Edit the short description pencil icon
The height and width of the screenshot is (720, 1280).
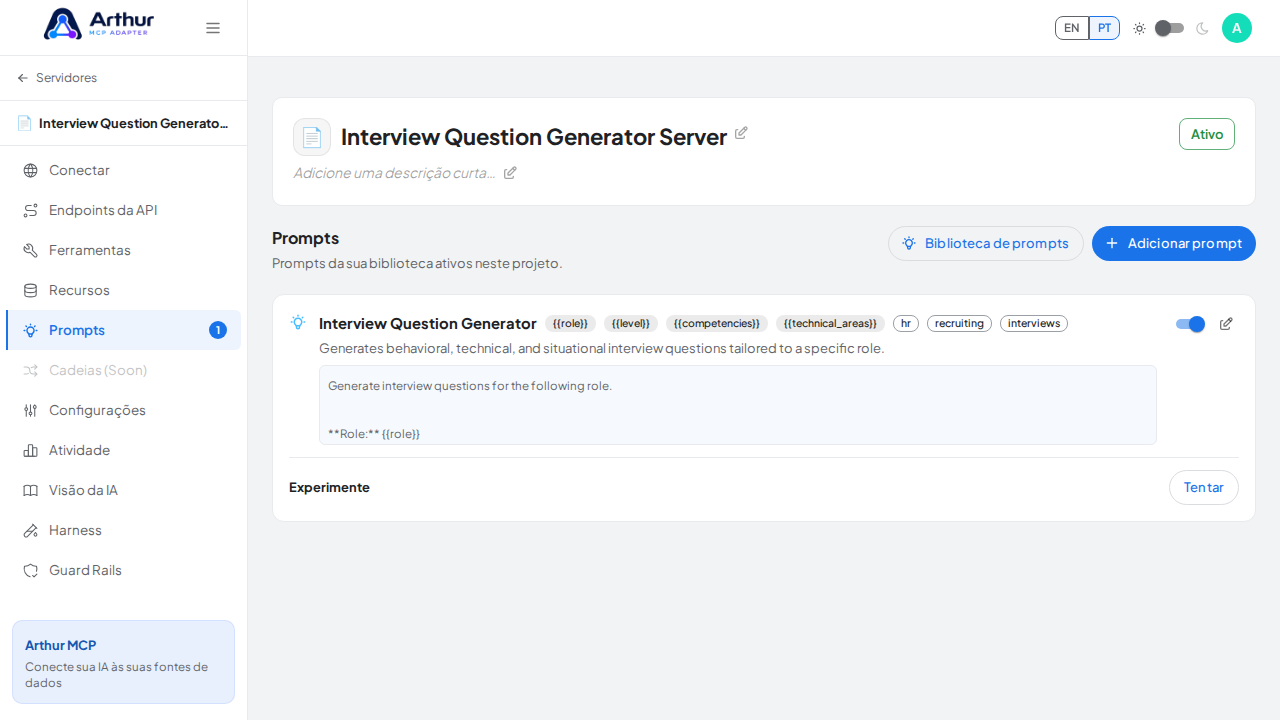pyautogui.click(x=510, y=173)
